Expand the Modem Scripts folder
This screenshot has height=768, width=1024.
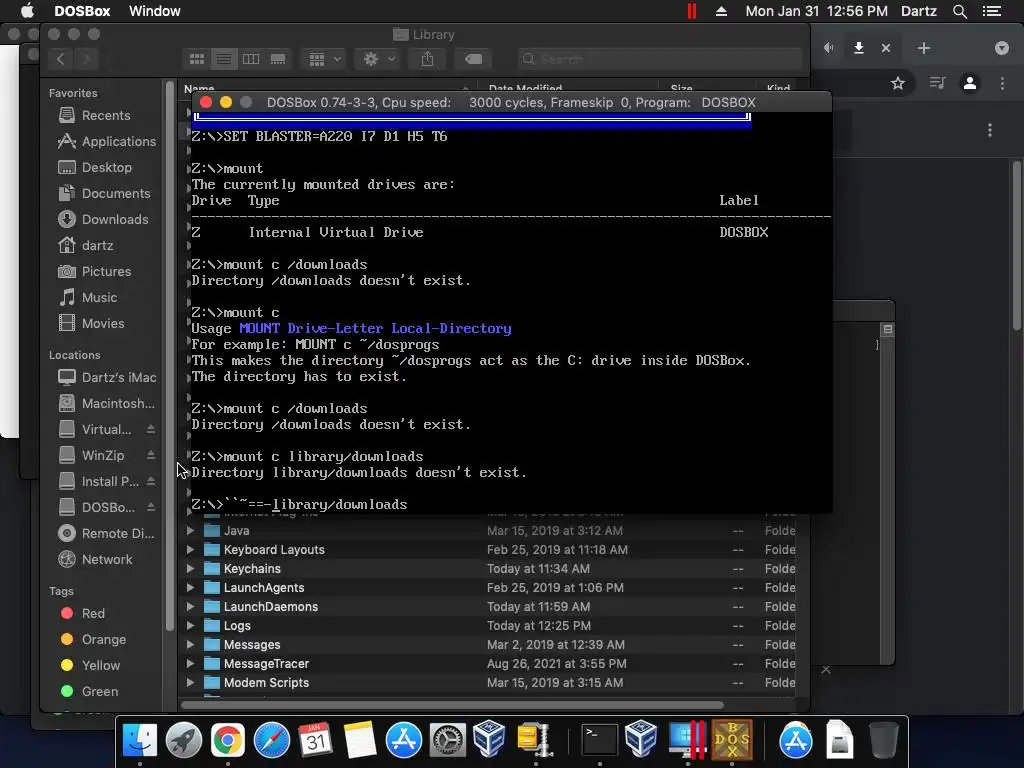pyautogui.click(x=190, y=682)
